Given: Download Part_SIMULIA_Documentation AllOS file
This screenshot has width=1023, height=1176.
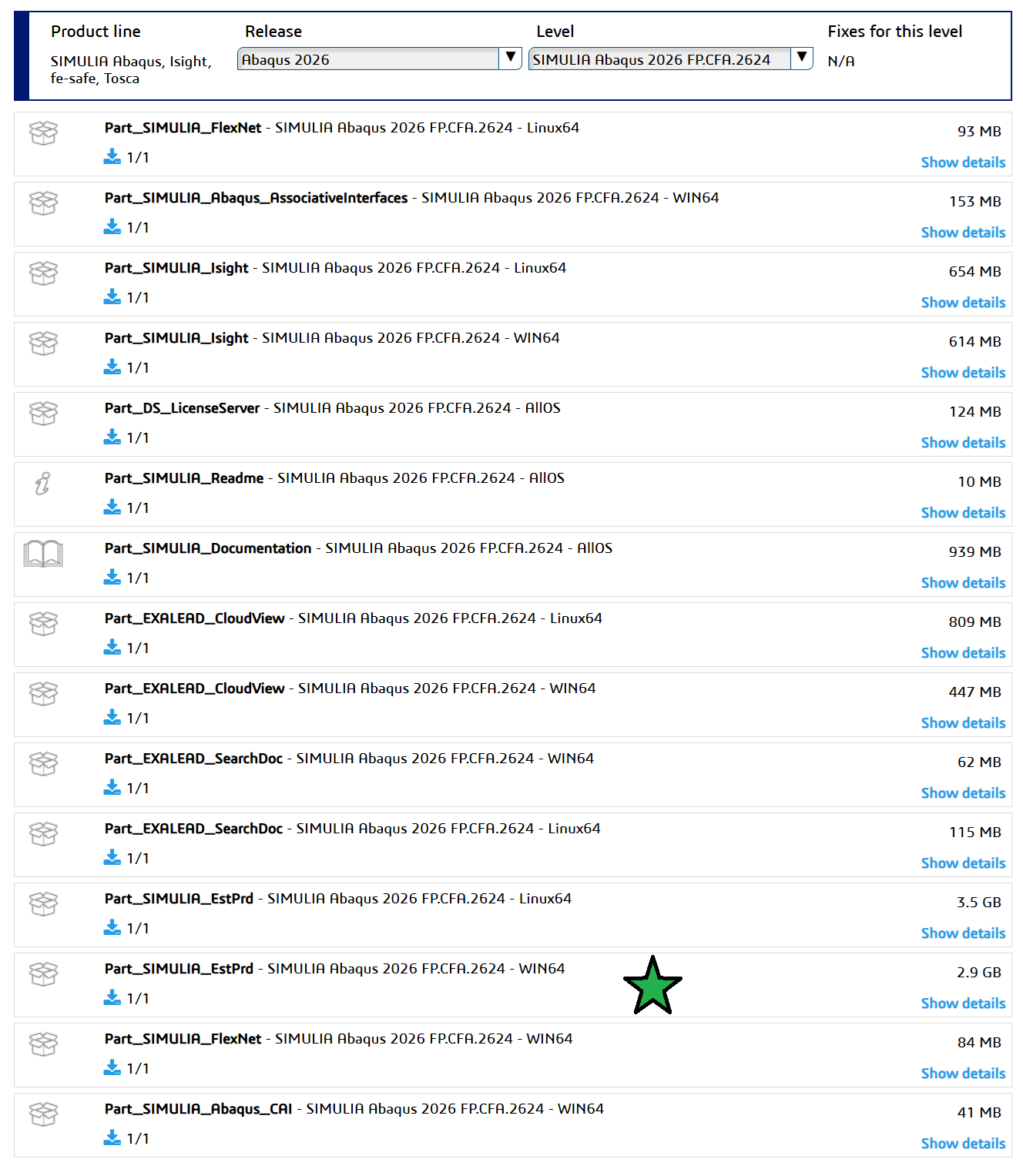Looking at the screenshot, I should (112, 578).
